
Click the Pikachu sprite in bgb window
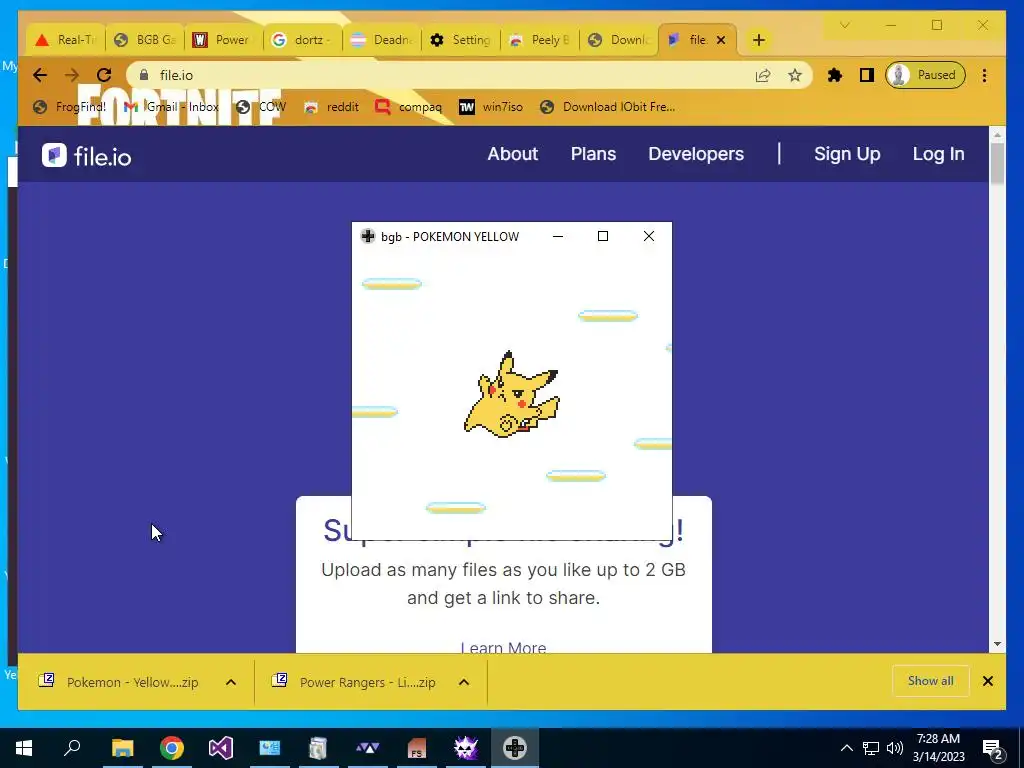[512, 396]
